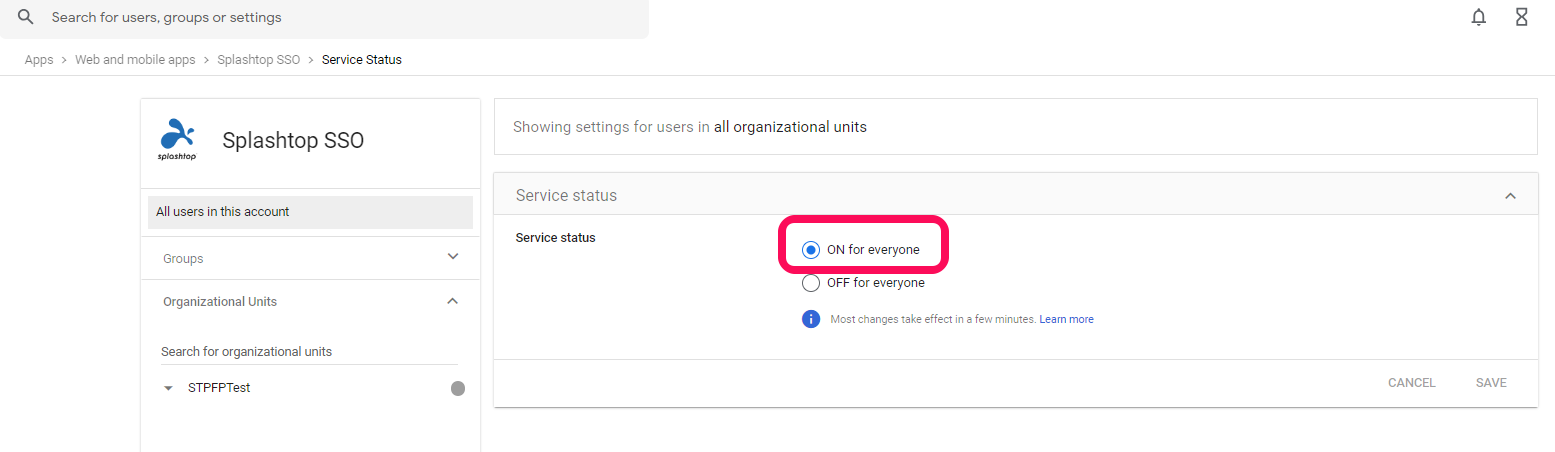Viewport: 1555px width, 452px height.
Task: Navigate to Splashtop SSO breadcrumb
Action: [x=259, y=60]
